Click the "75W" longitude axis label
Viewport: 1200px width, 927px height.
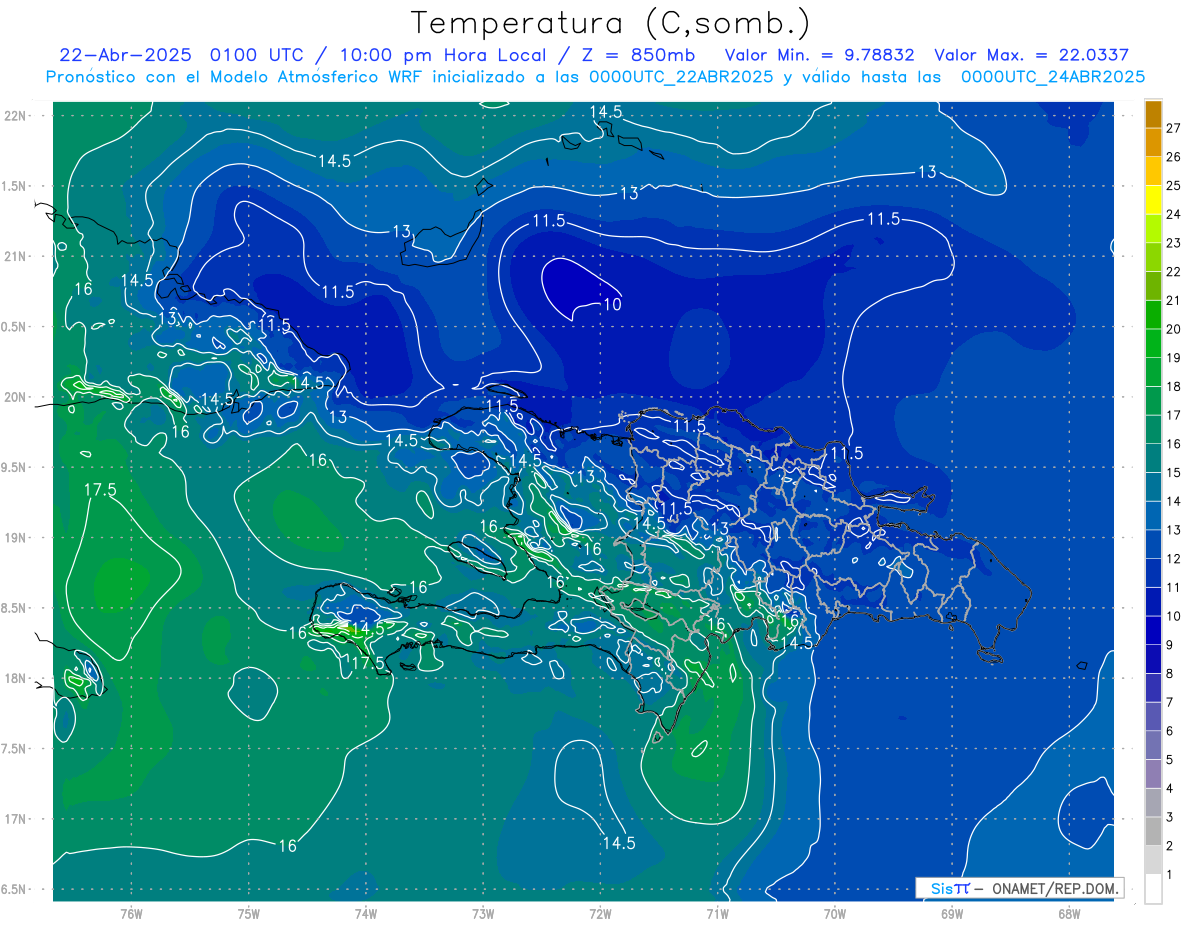point(249,914)
